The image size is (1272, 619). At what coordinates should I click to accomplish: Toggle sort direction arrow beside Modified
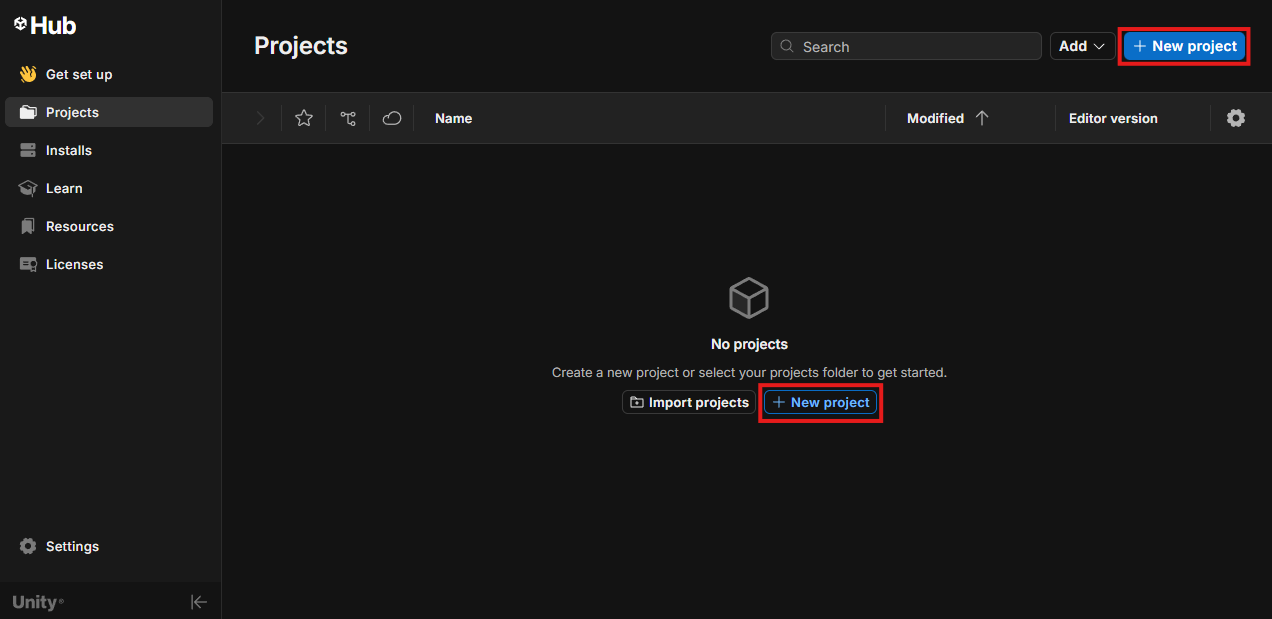pyautogui.click(x=982, y=118)
